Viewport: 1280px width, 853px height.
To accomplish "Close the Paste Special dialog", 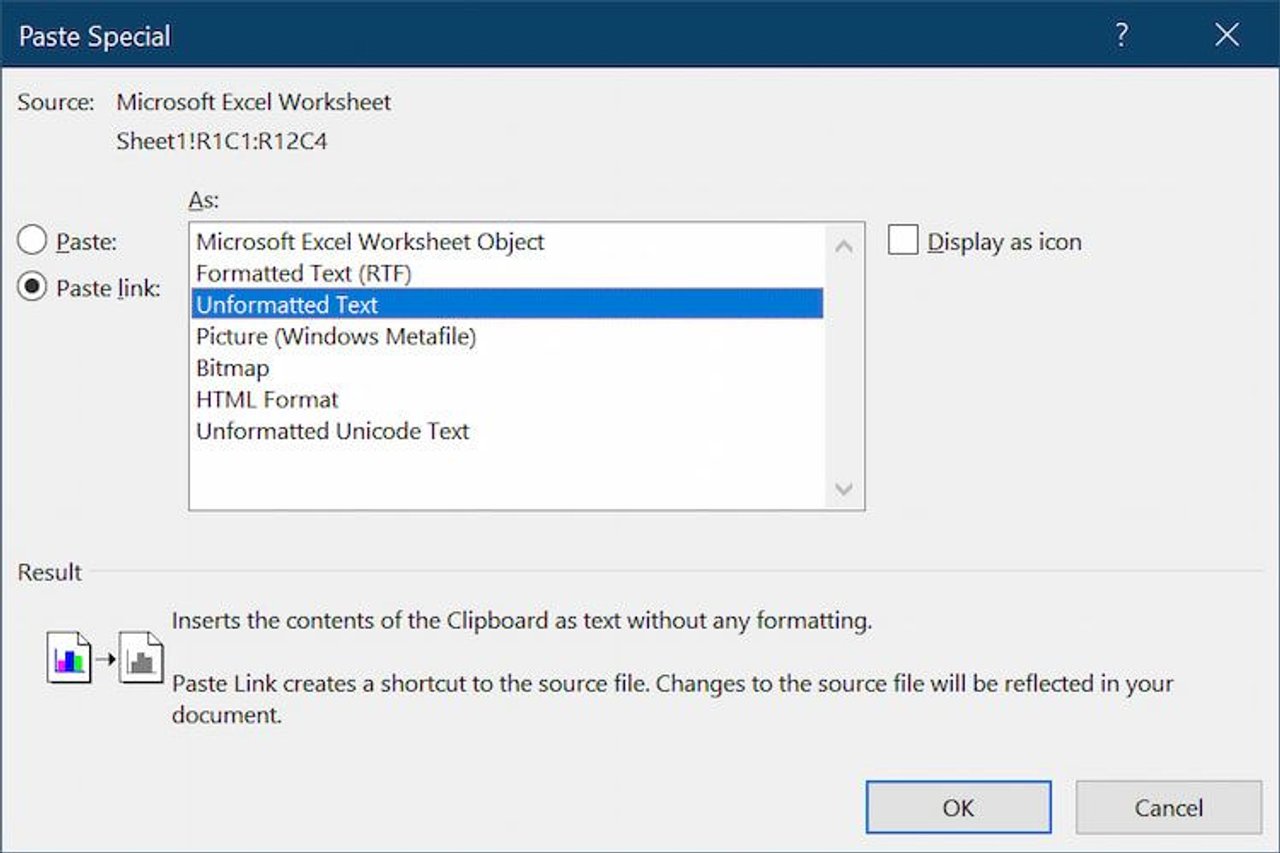I will click(x=1227, y=36).
